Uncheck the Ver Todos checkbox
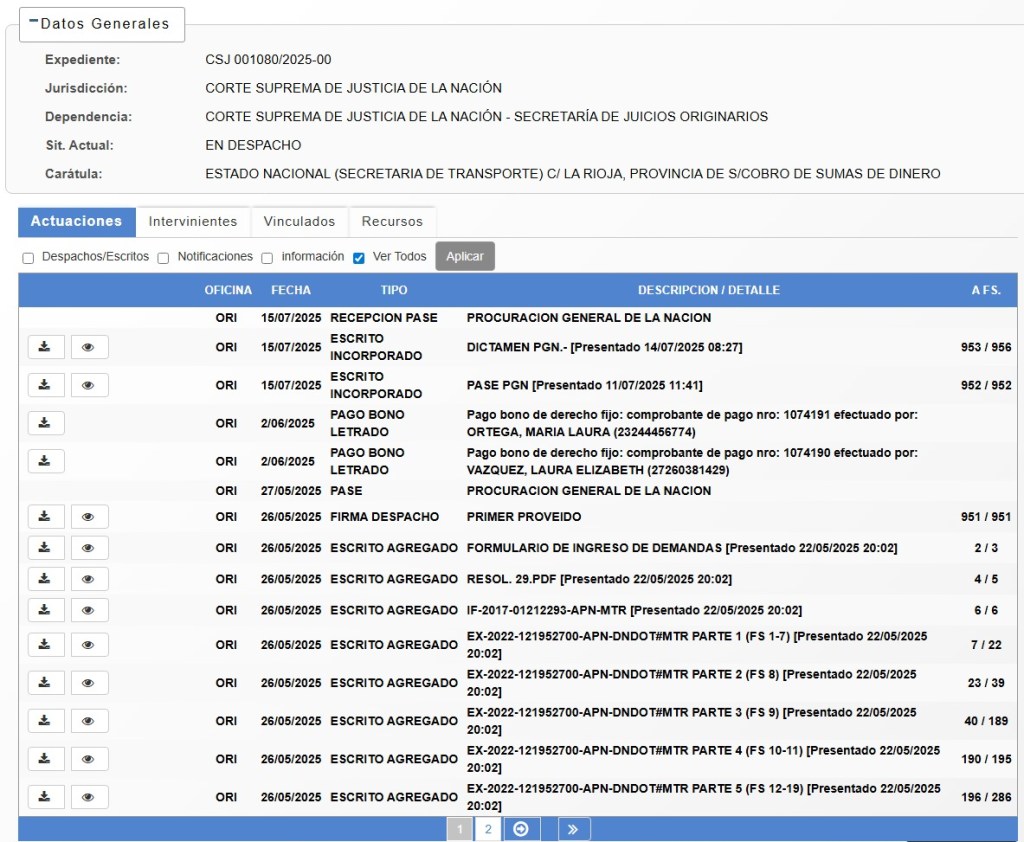Screen dimensions: 1024x842 [359, 258]
